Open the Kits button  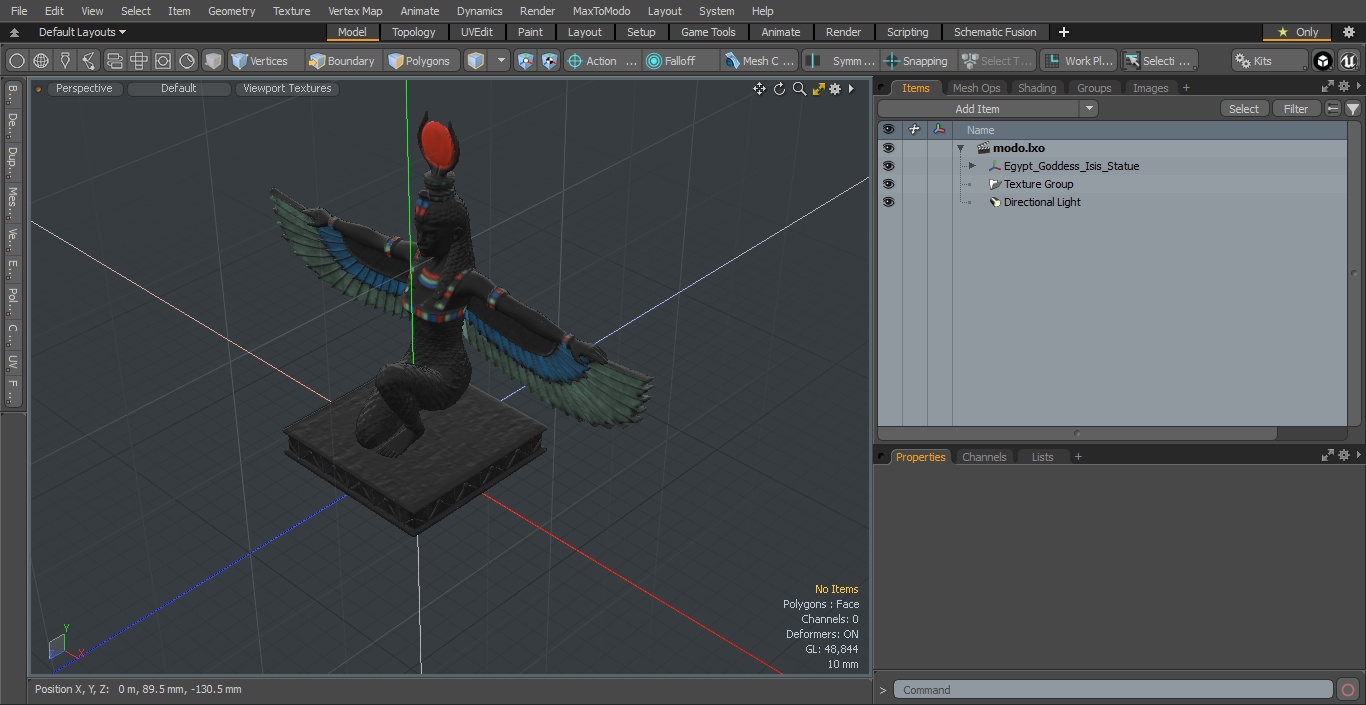click(x=1268, y=61)
